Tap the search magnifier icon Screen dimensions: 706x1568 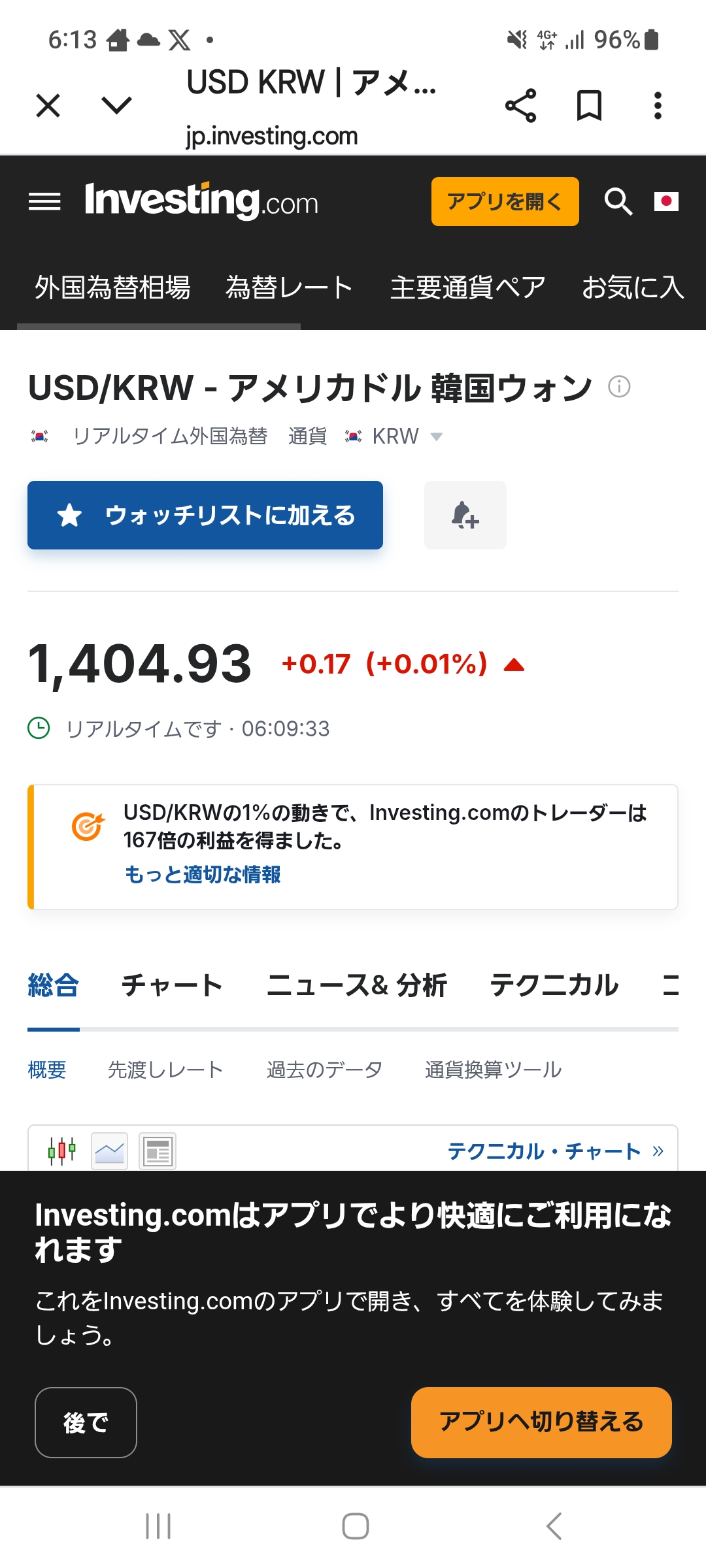point(618,201)
